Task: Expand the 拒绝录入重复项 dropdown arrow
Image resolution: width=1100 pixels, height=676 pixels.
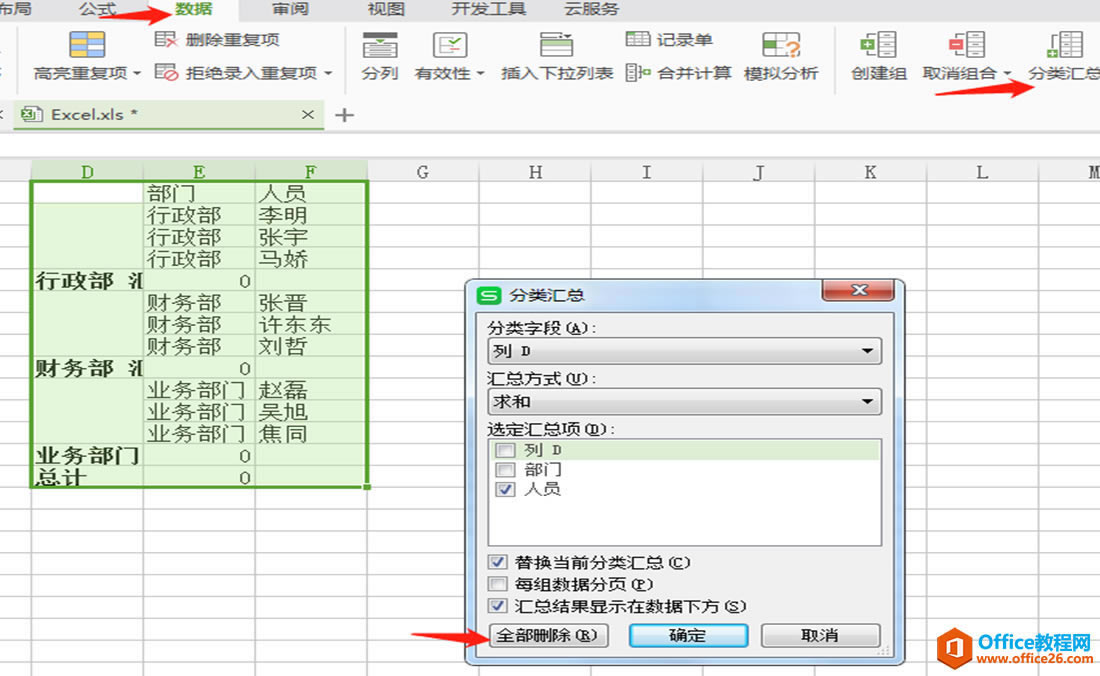Action: (328, 73)
